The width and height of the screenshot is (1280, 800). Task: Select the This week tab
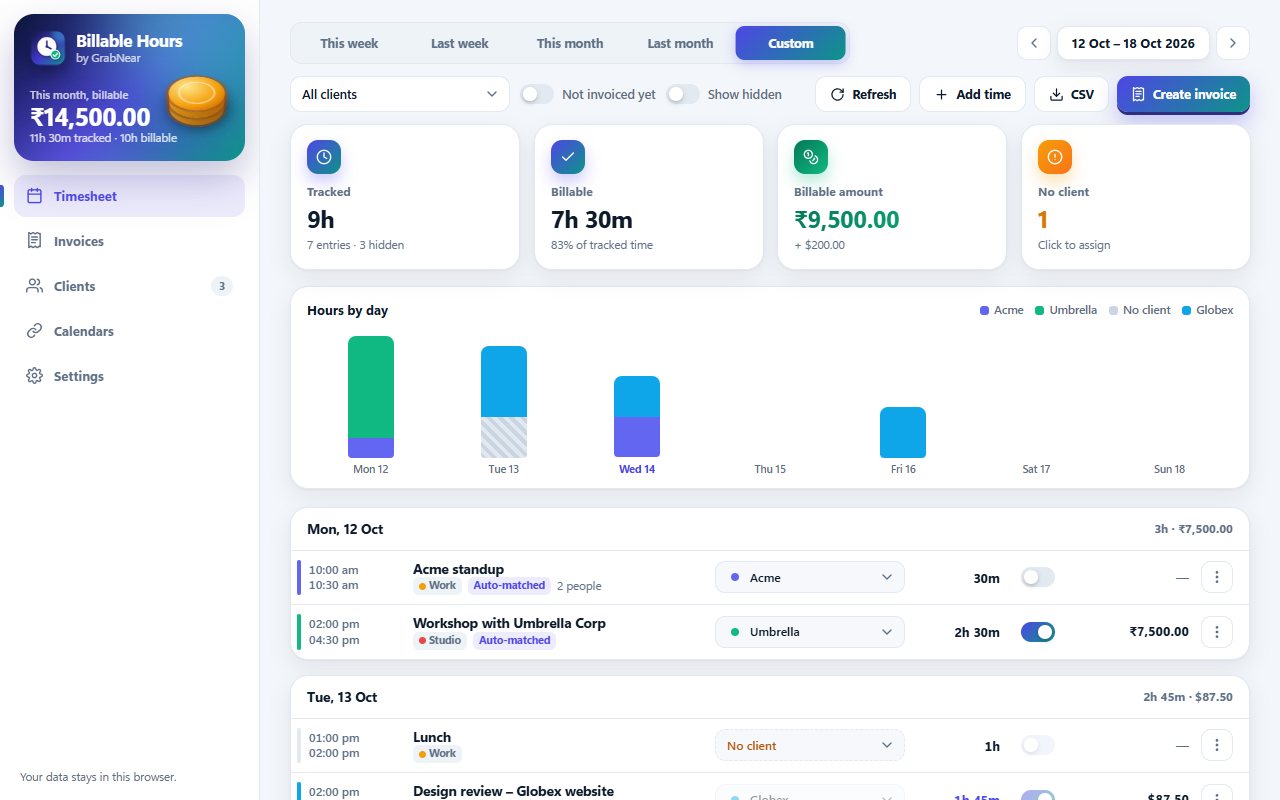(349, 43)
